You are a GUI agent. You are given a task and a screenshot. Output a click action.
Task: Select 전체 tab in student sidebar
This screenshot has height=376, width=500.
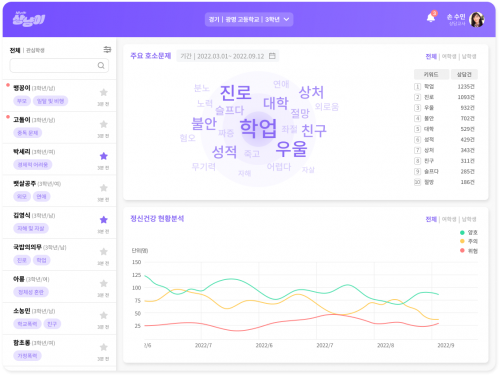click(x=15, y=50)
